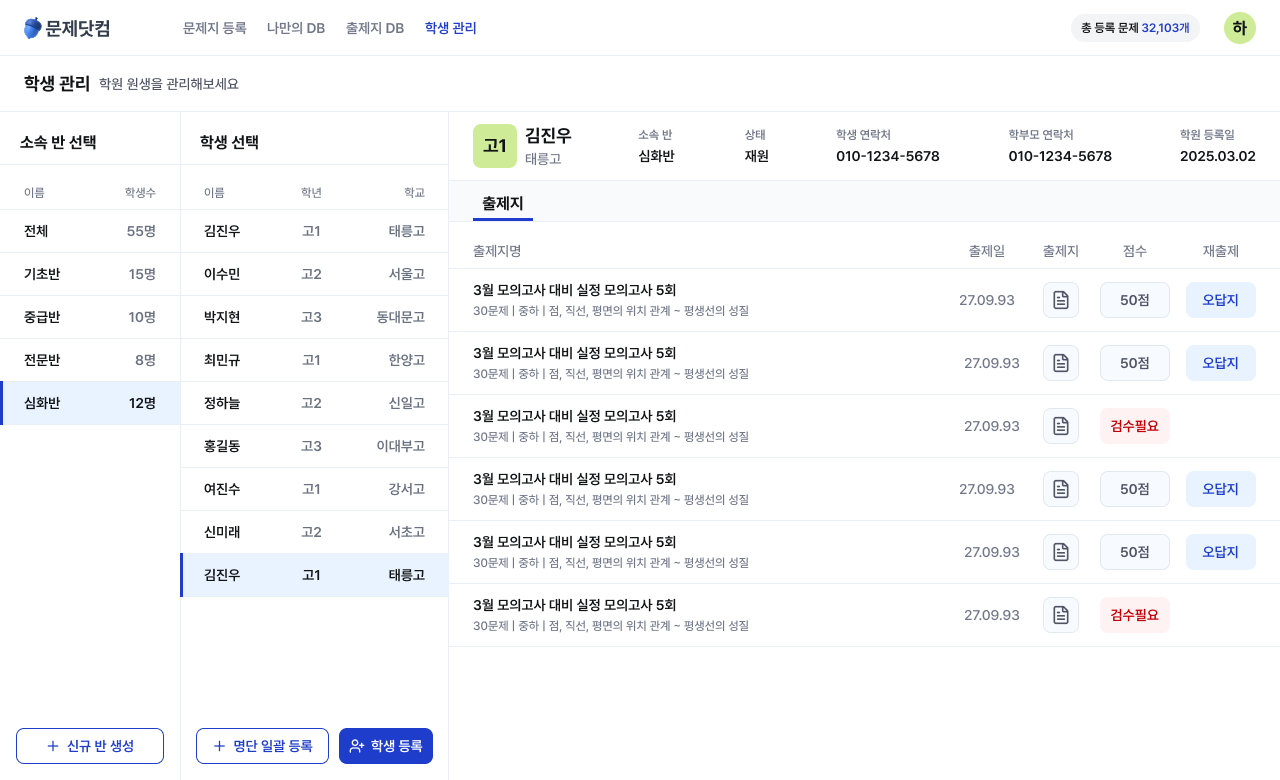Pick student 정하늘 from 신일고
Screen dimensions: 1280x780
[314, 403]
